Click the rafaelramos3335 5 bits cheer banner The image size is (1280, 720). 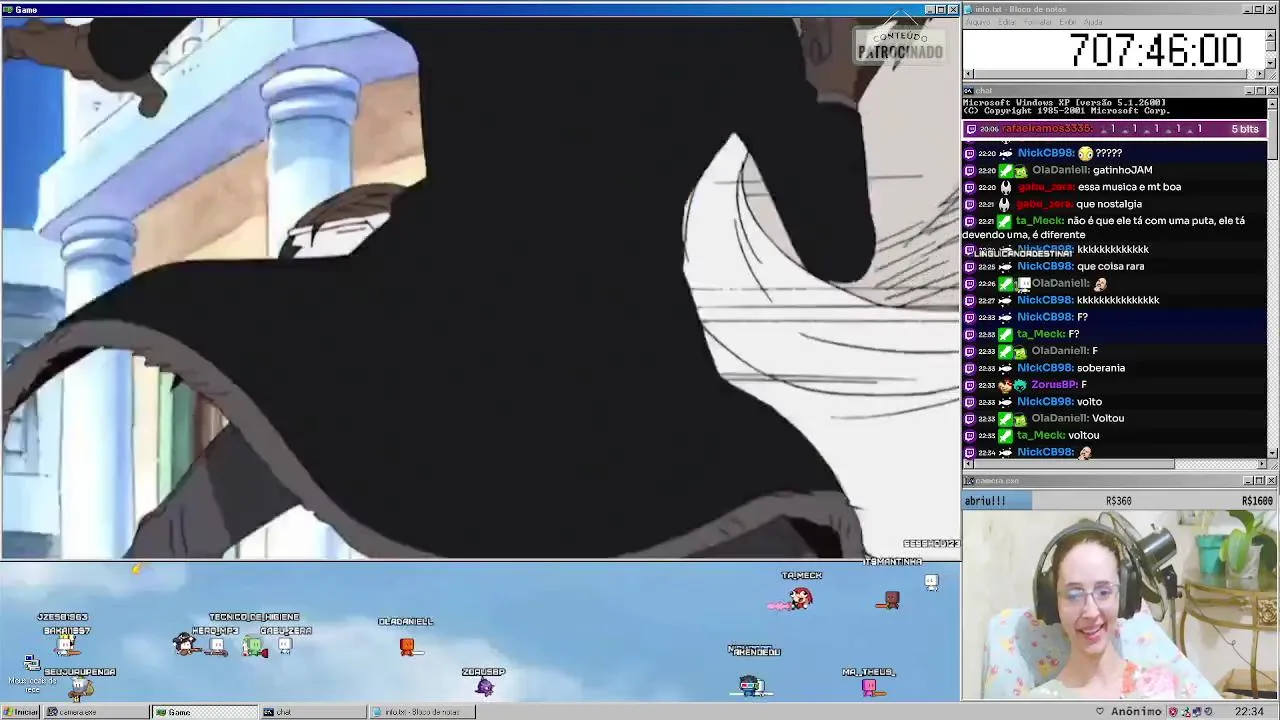(1115, 129)
